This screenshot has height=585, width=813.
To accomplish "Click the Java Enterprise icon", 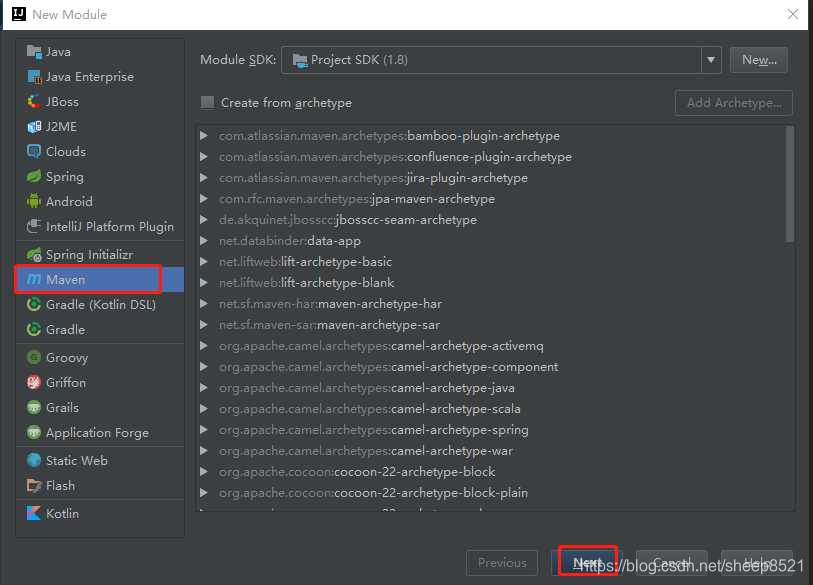I will click(x=34, y=77).
